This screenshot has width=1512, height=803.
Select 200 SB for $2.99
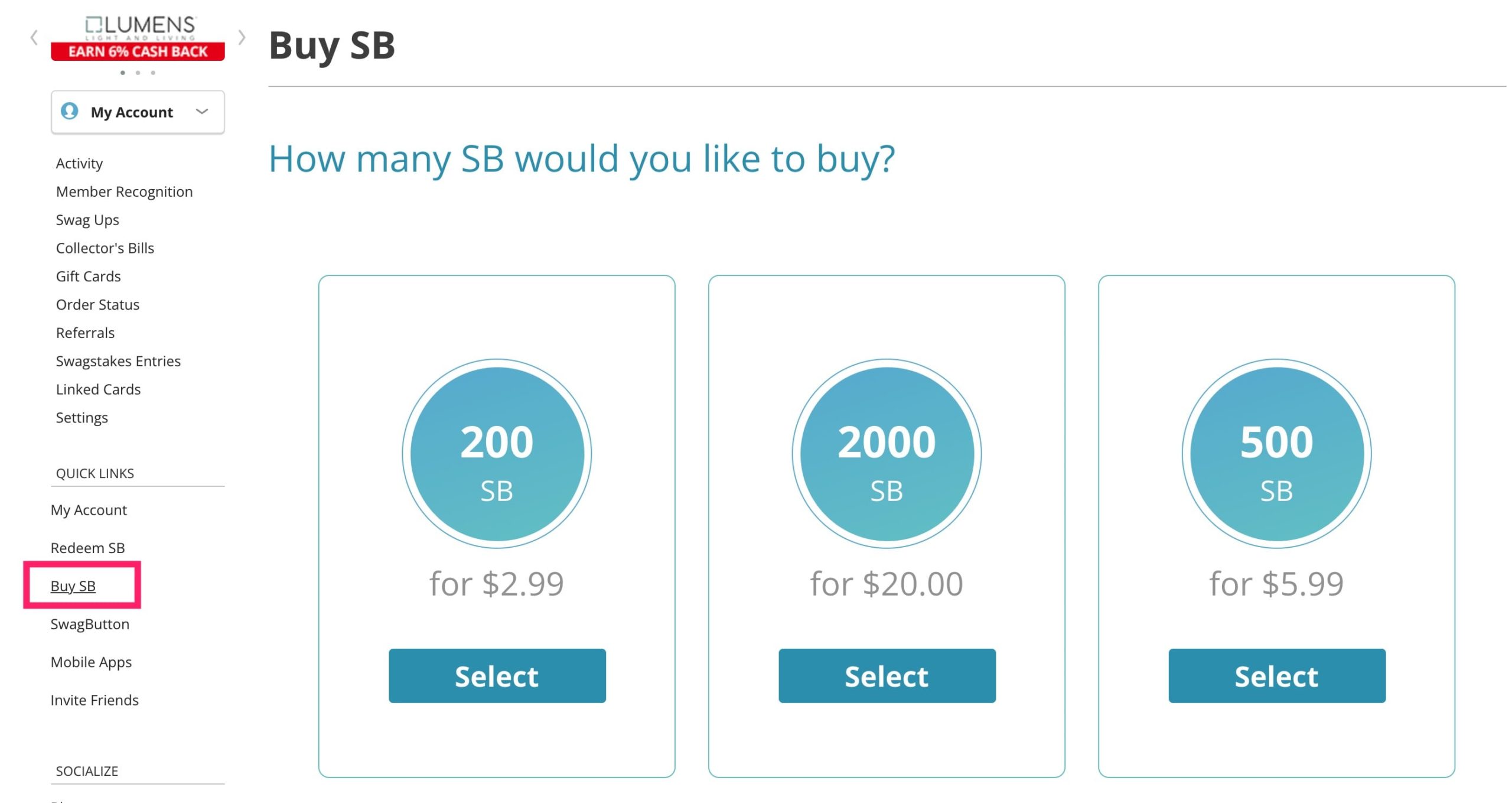pos(496,676)
